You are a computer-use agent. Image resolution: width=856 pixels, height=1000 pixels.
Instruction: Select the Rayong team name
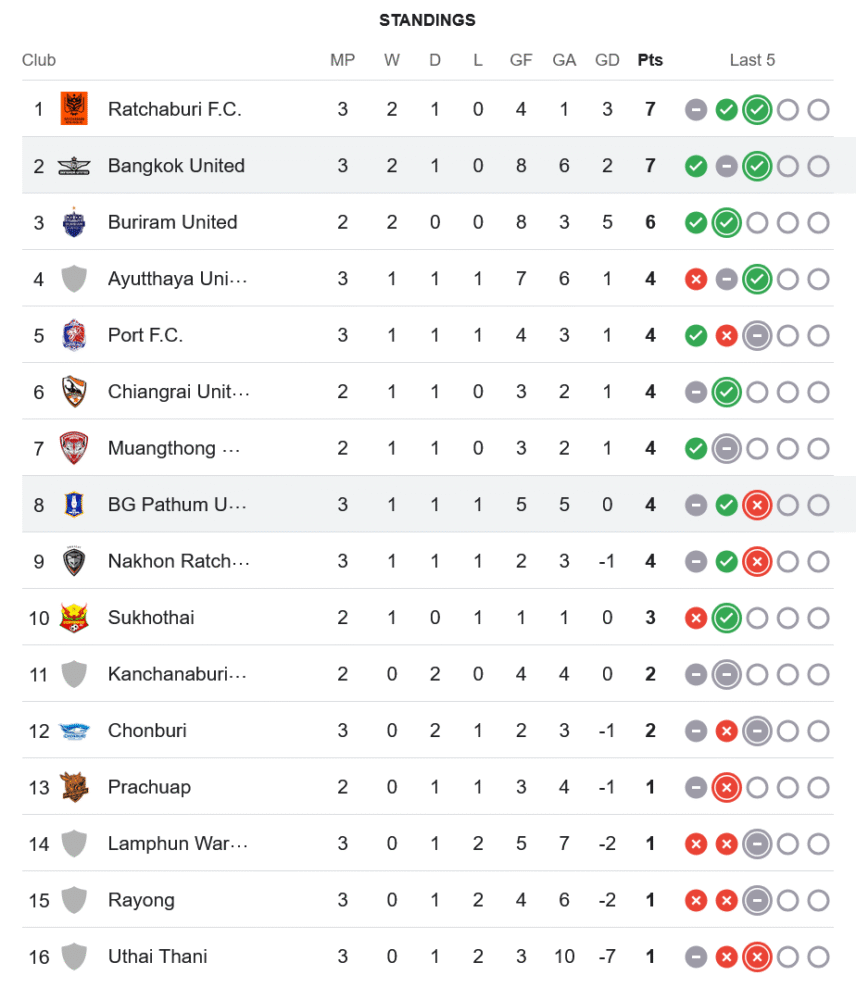(141, 900)
